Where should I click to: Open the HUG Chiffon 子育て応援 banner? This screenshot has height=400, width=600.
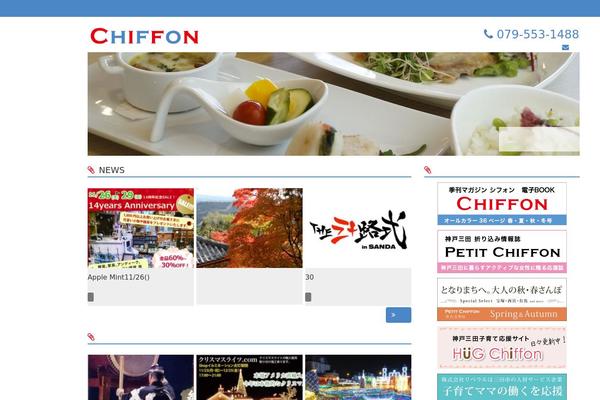click(x=502, y=348)
